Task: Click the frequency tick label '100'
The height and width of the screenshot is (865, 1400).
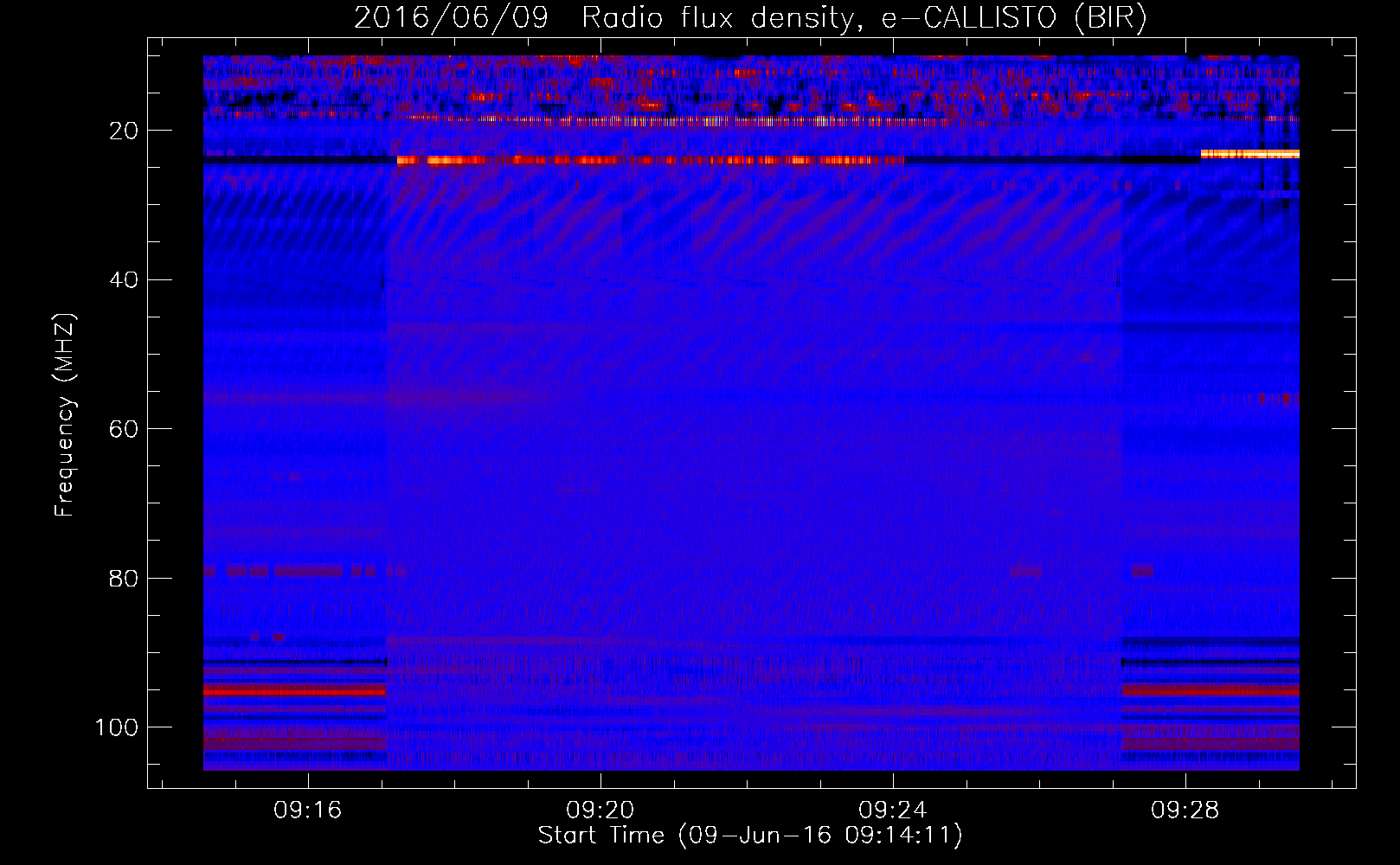Action: click(x=117, y=727)
